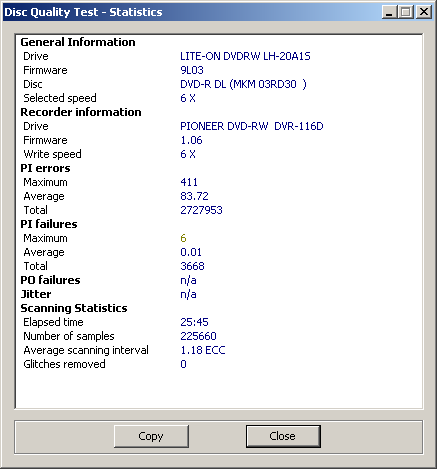Click the Recorder information heading
437x469 pixels.
(81, 112)
